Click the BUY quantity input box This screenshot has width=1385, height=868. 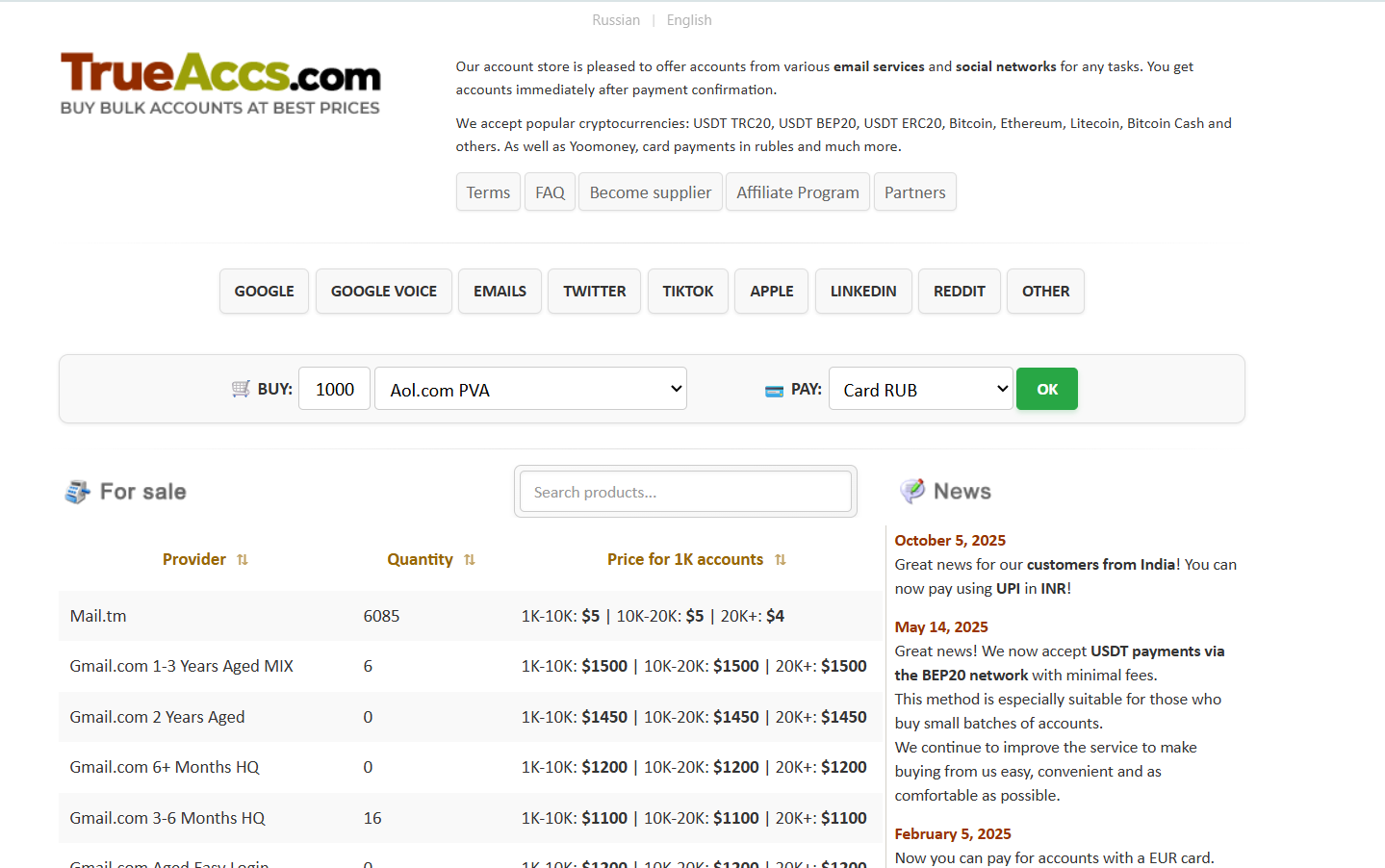(x=334, y=389)
